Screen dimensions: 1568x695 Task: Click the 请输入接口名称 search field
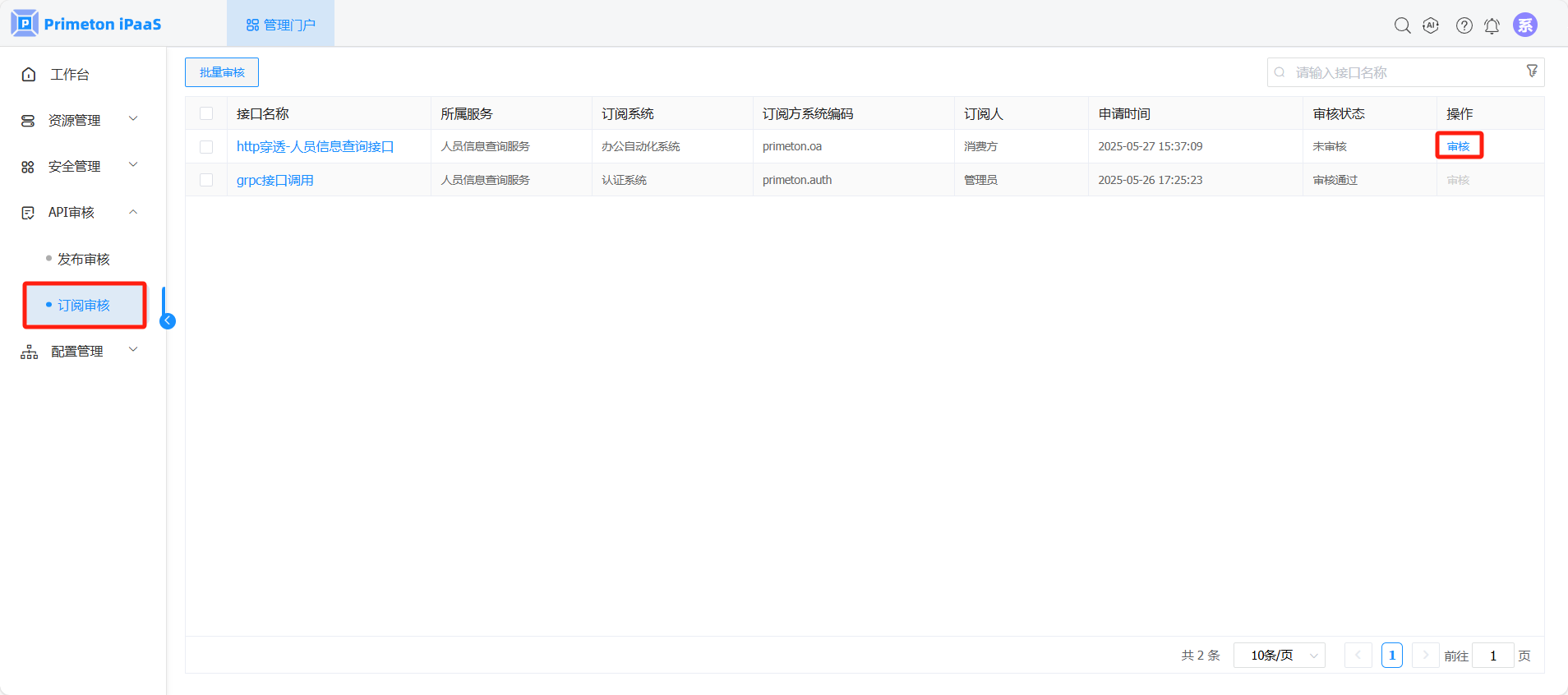(1397, 72)
